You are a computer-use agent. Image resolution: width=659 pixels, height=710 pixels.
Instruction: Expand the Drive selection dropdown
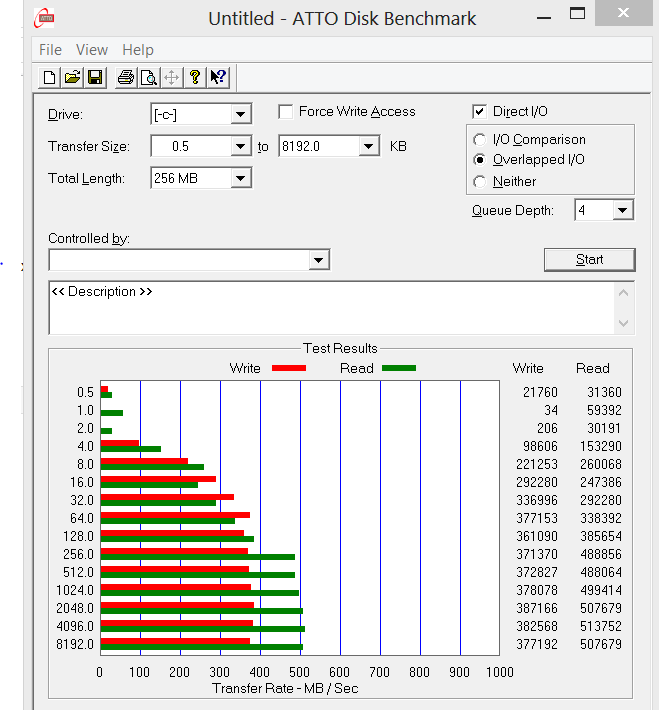click(241, 115)
